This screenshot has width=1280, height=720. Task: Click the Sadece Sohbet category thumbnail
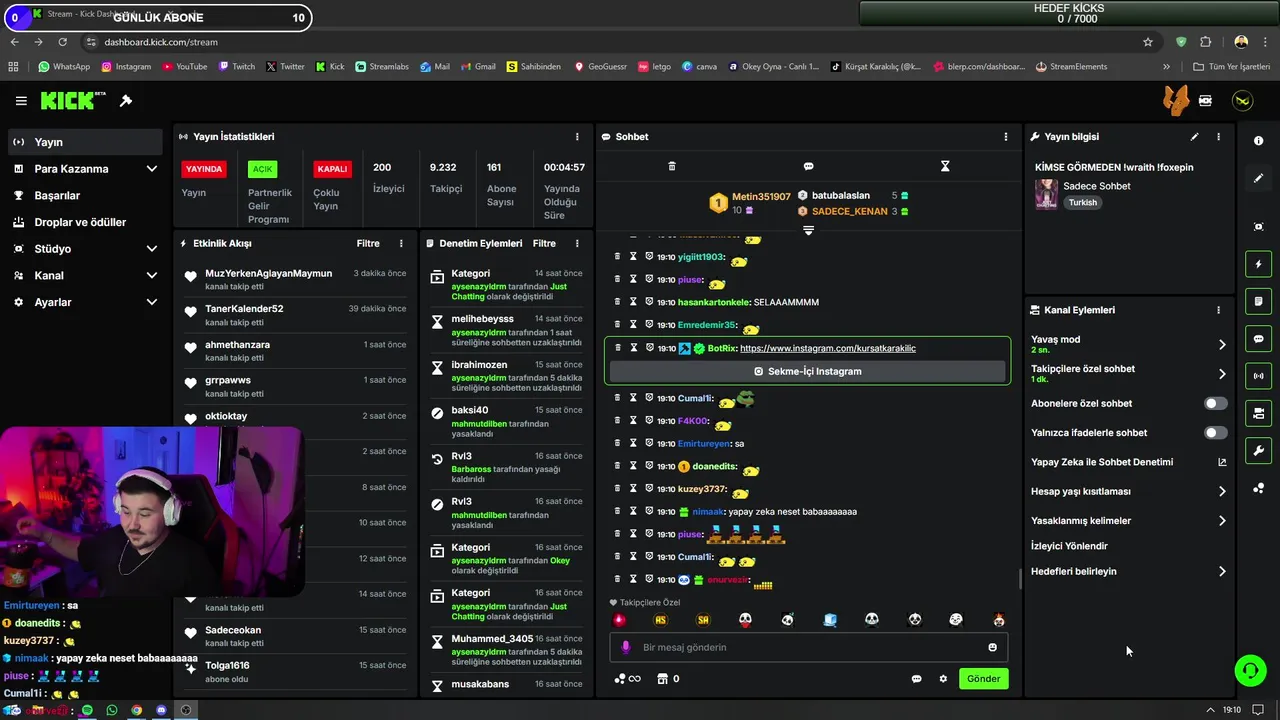pyautogui.click(x=1046, y=194)
